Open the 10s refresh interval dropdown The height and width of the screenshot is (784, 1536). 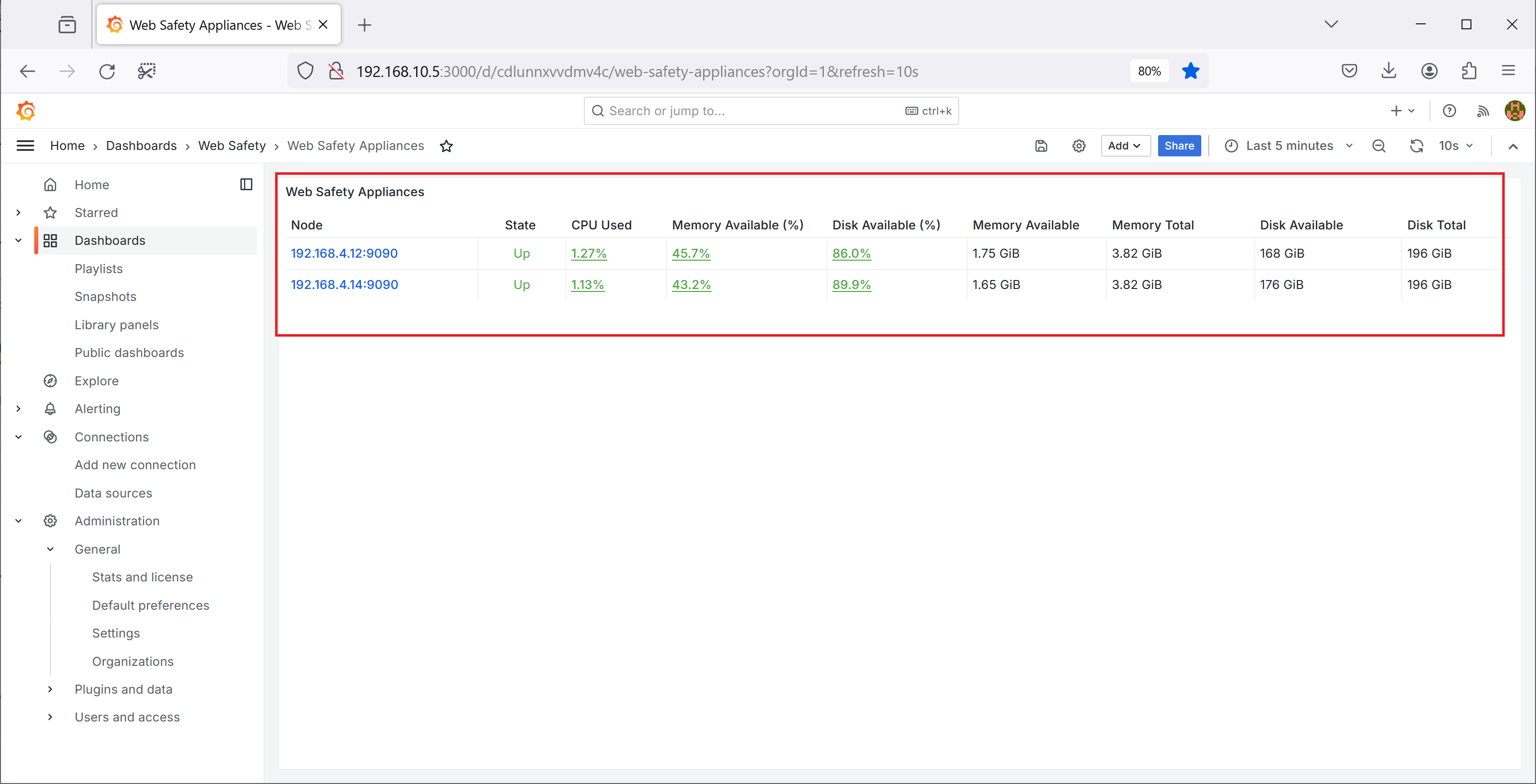tap(1456, 146)
